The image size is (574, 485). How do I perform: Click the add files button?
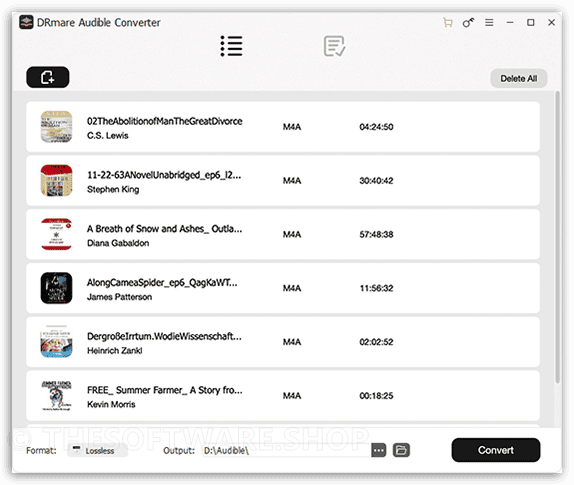48,77
